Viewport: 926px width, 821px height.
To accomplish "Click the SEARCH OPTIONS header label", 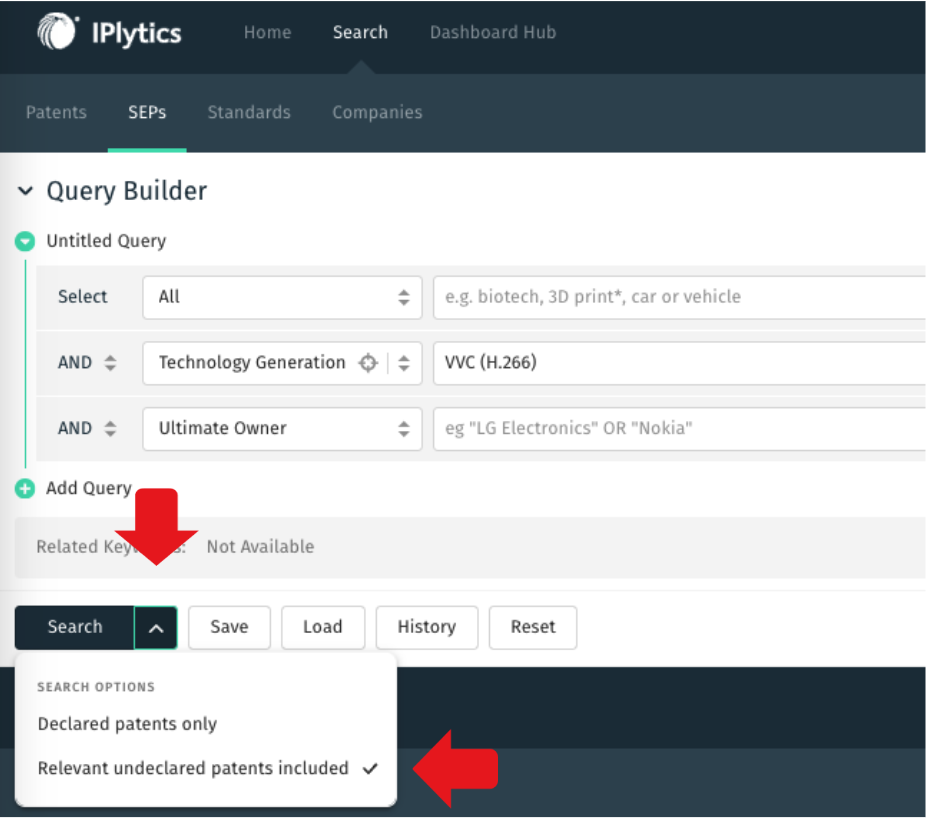I will tap(96, 687).
